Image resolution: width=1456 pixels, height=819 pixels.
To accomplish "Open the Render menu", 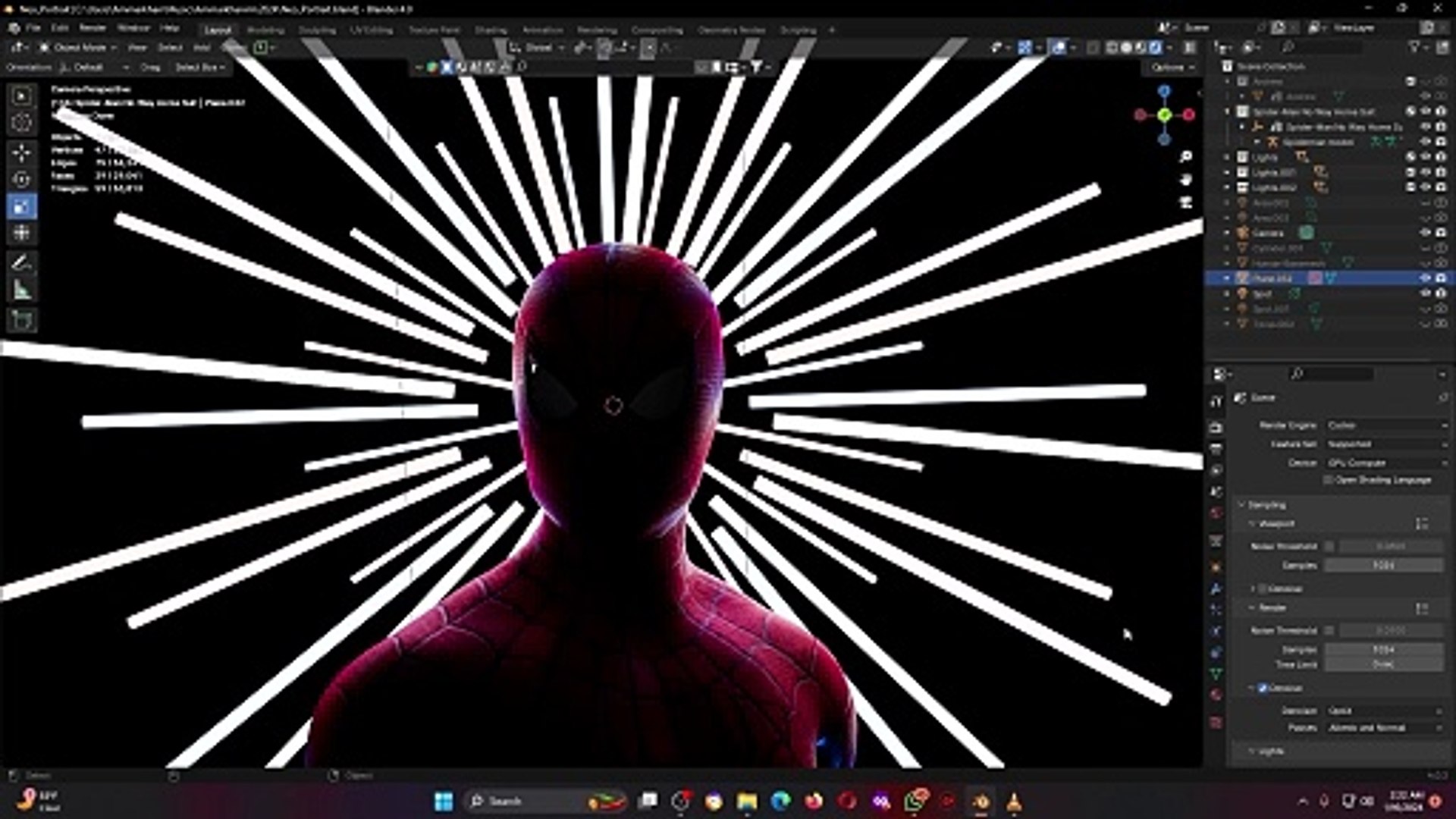I will 93,28.
